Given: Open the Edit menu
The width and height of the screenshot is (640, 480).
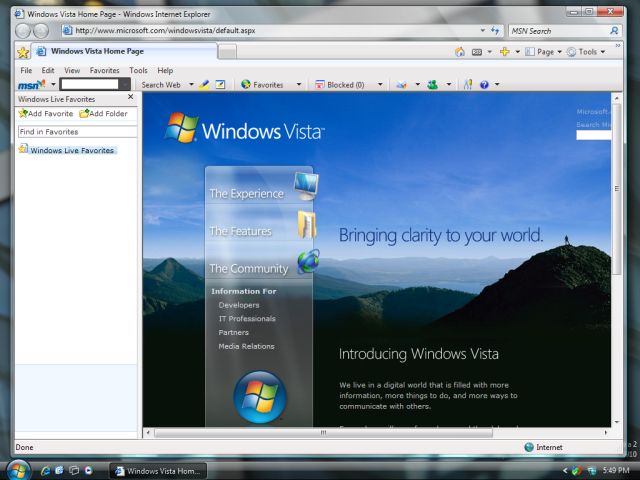Looking at the screenshot, I should pyautogui.click(x=48, y=71).
